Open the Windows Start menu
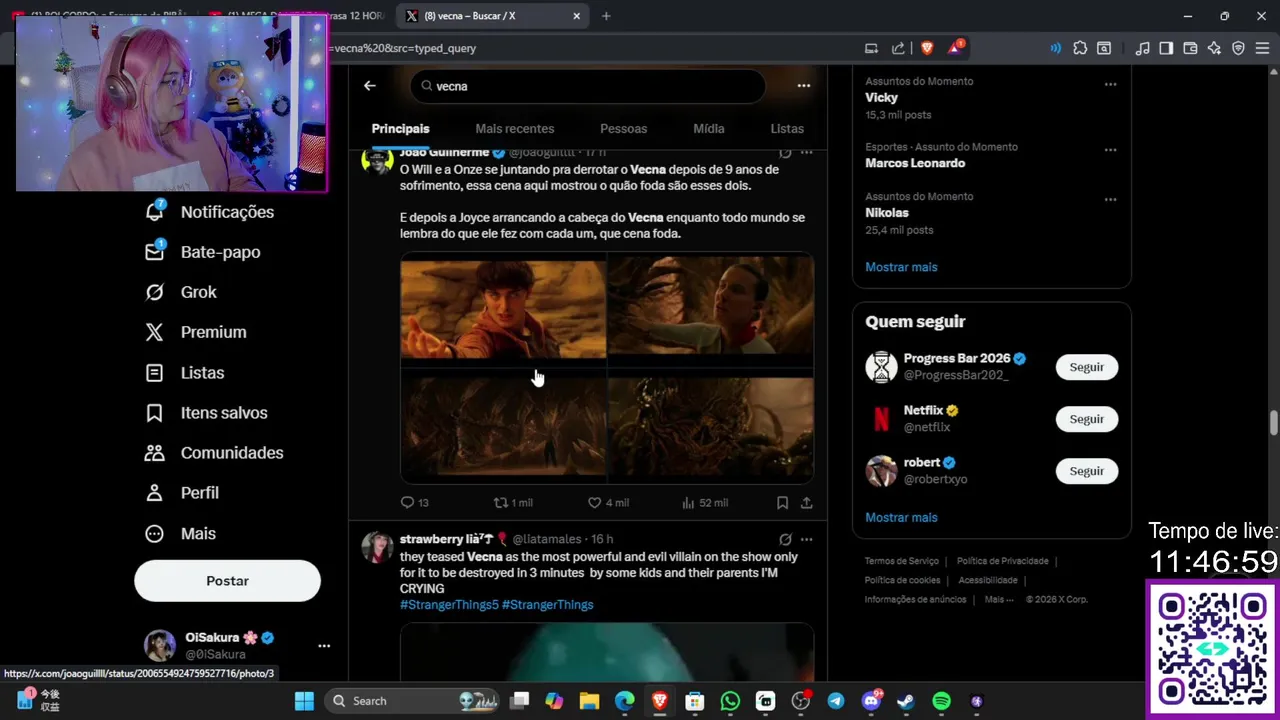 (304, 701)
